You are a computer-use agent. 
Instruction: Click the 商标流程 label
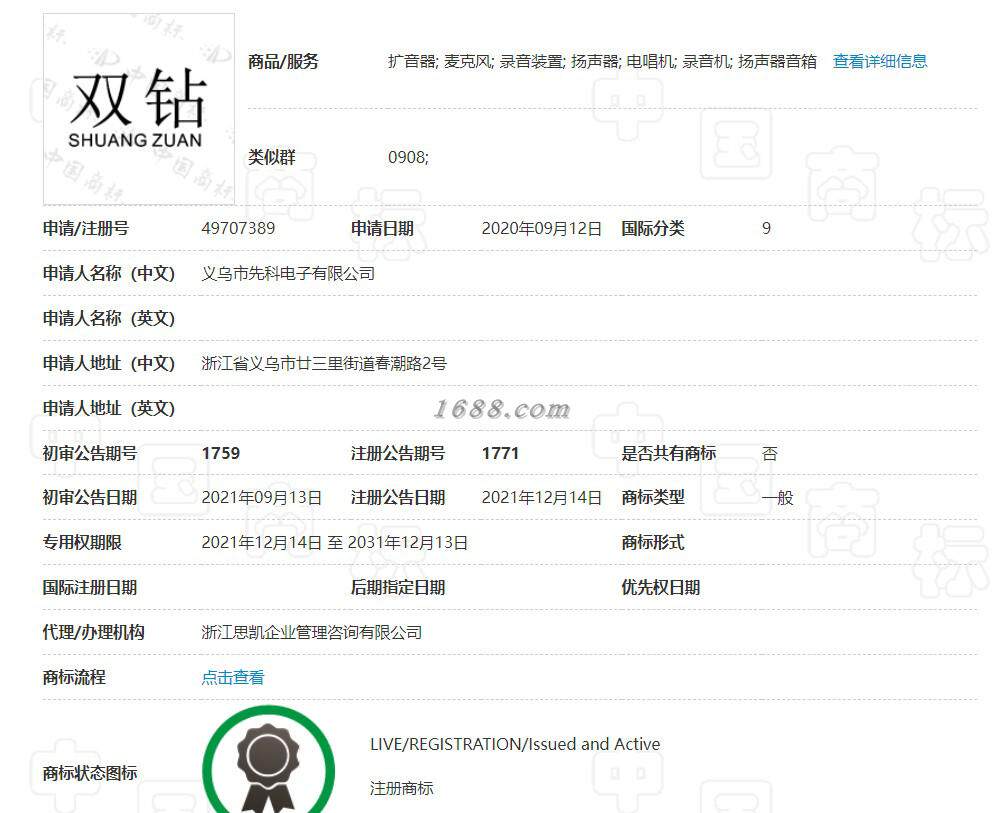pos(74,677)
